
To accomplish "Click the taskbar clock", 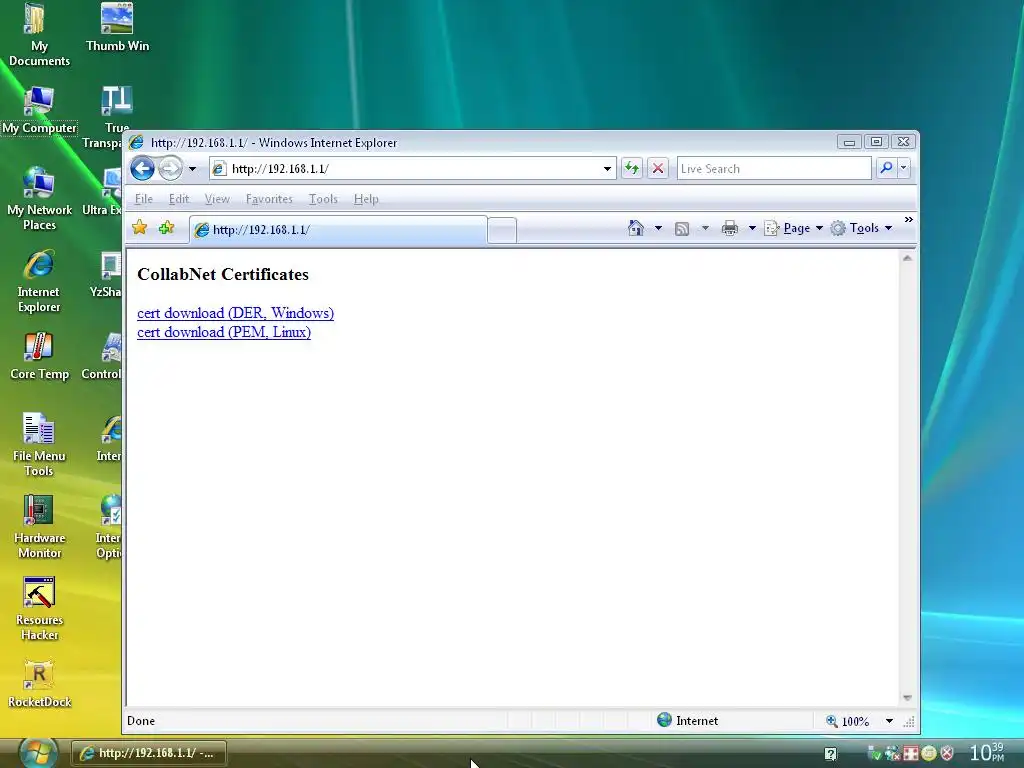I will coord(987,752).
